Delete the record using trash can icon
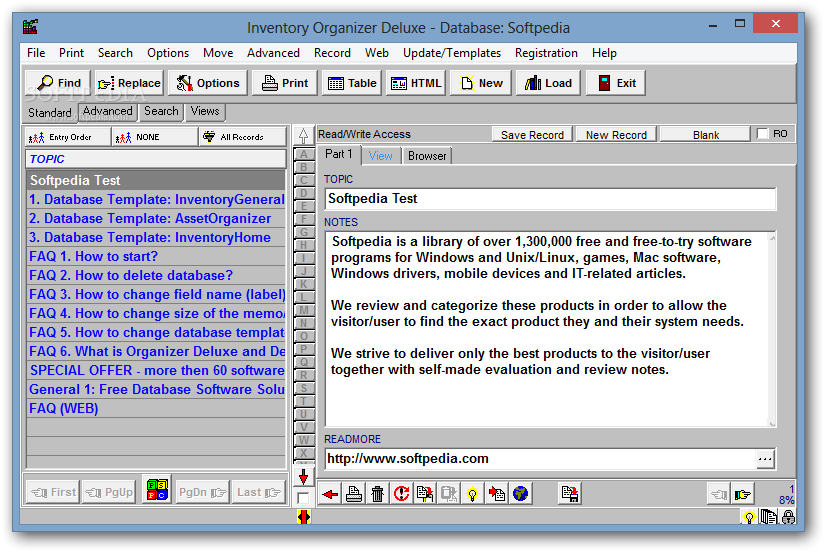The width and height of the screenshot is (825, 552). 377,494
